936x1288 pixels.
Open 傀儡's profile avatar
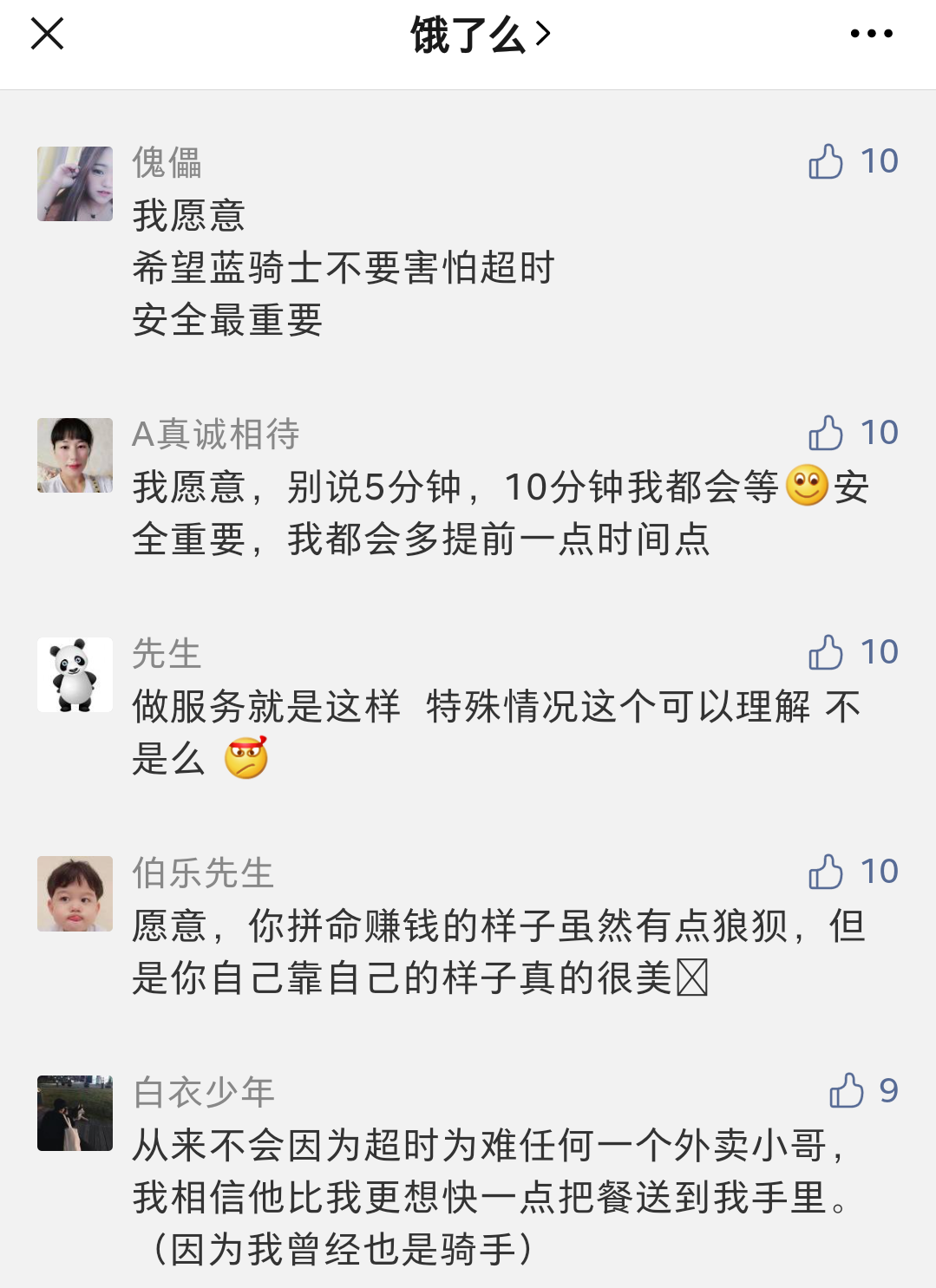coord(75,184)
